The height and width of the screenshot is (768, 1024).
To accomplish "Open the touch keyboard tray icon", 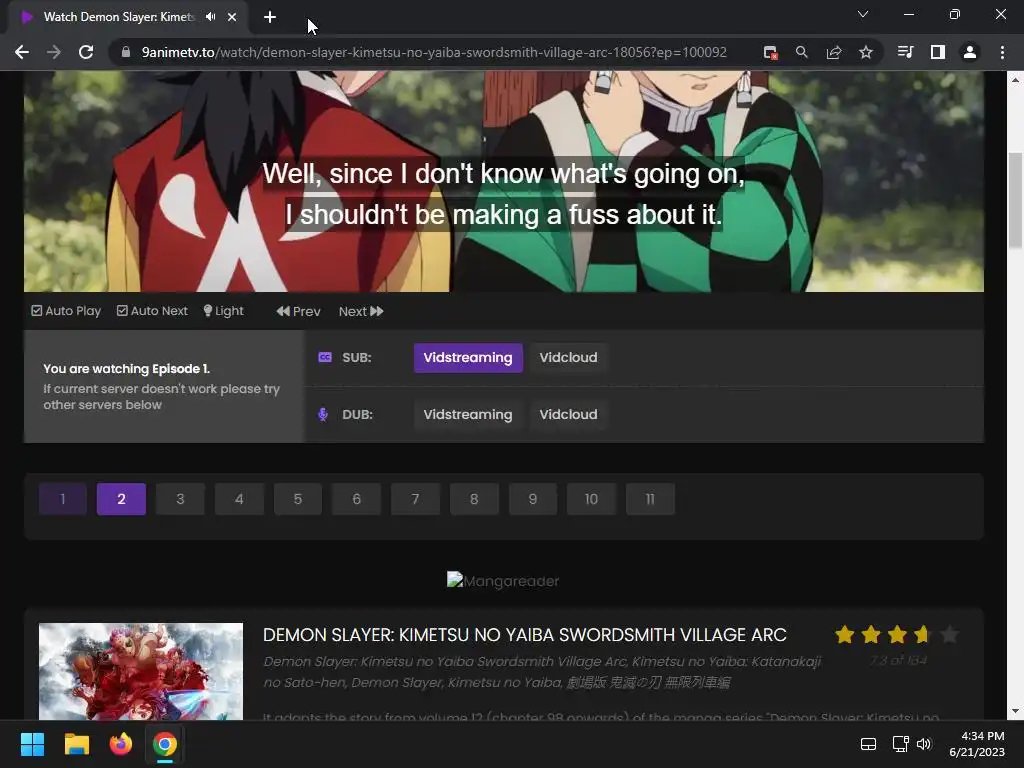I will tap(868, 744).
